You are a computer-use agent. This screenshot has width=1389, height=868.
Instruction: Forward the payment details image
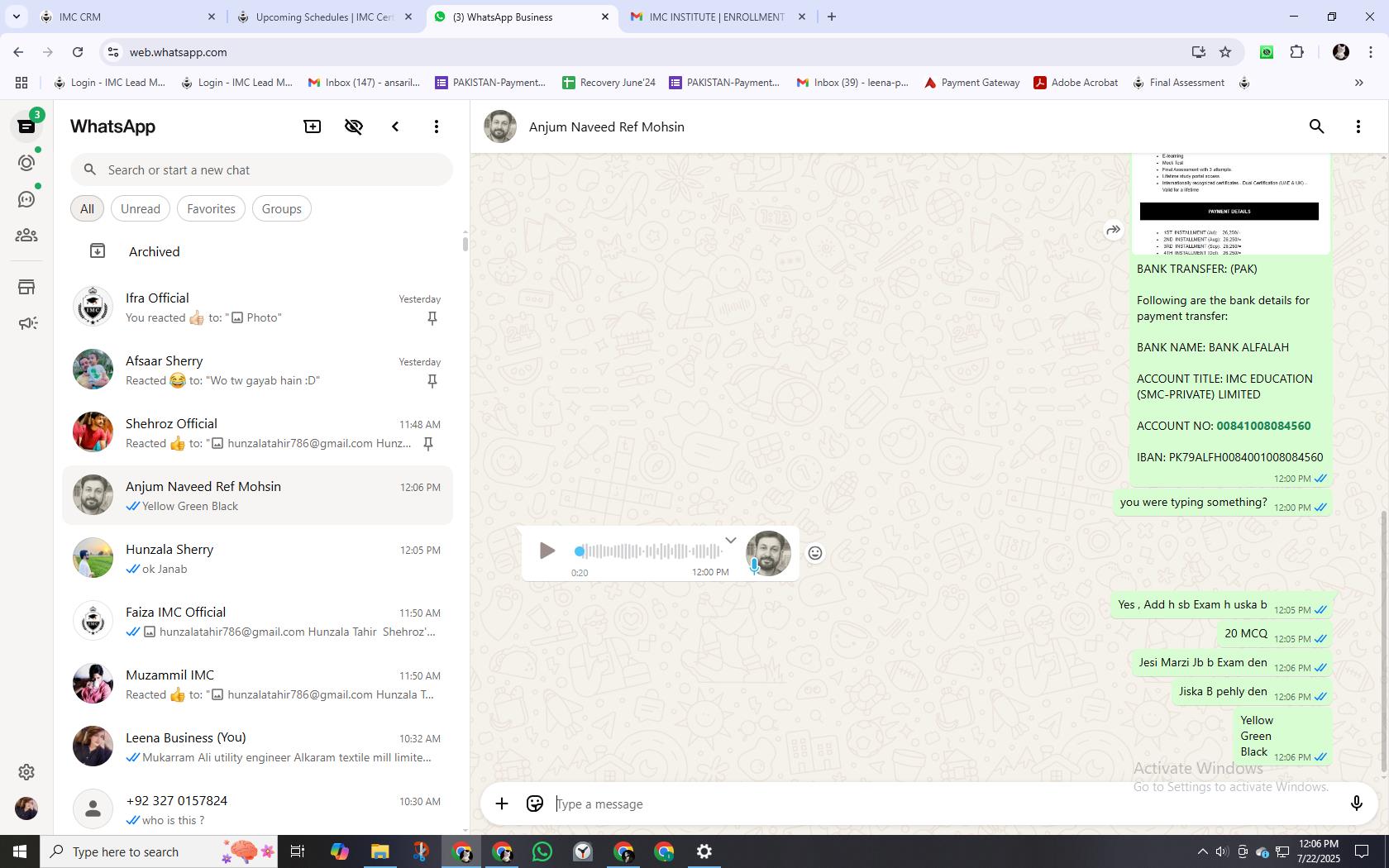(1114, 230)
